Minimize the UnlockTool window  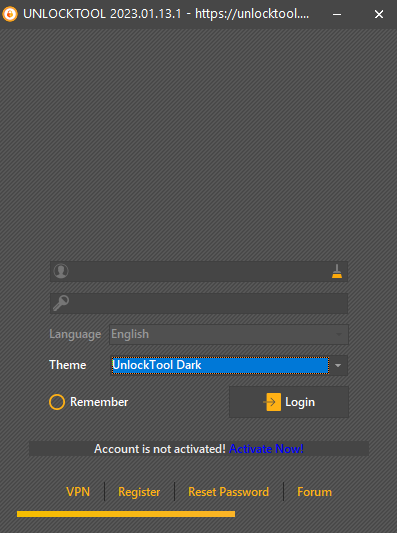[x=337, y=14]
